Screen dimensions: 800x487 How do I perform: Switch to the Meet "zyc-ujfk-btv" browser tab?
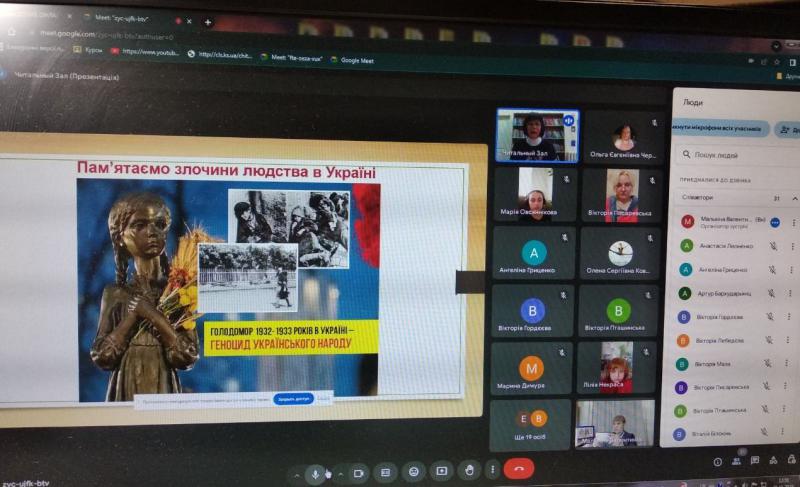tap(122, 18)
